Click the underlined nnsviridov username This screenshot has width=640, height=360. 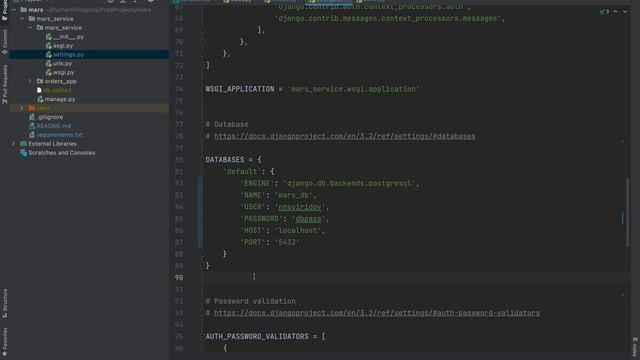pos(300,207)
